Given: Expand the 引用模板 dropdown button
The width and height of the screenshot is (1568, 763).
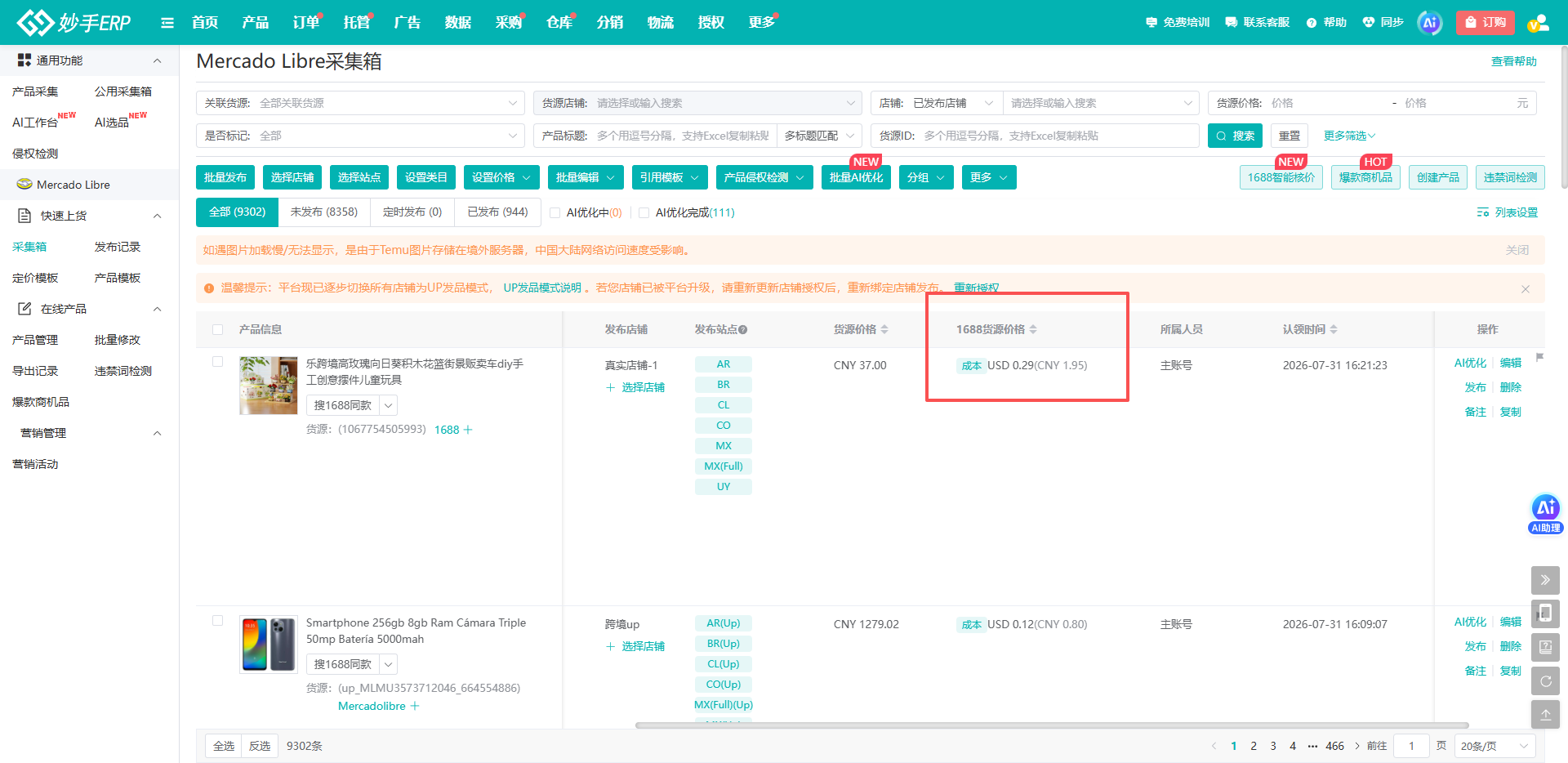Looking at the screenshot, I should pyautogui.click(x=670, y=177).
